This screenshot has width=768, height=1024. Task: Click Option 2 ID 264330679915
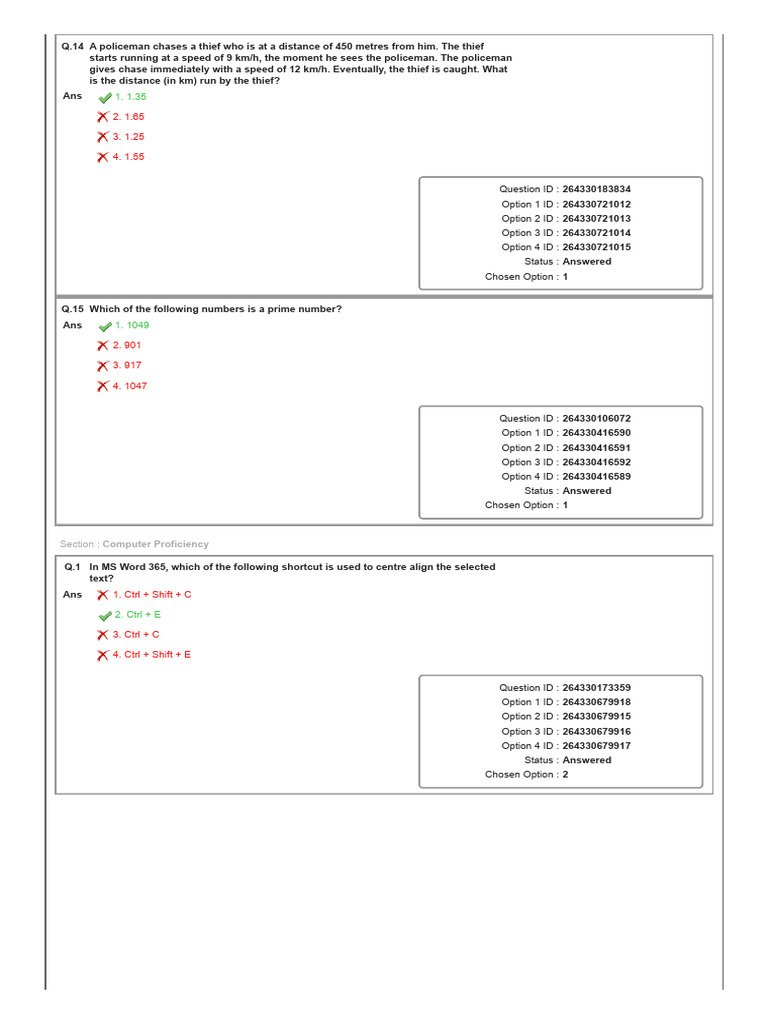(566, 716)
